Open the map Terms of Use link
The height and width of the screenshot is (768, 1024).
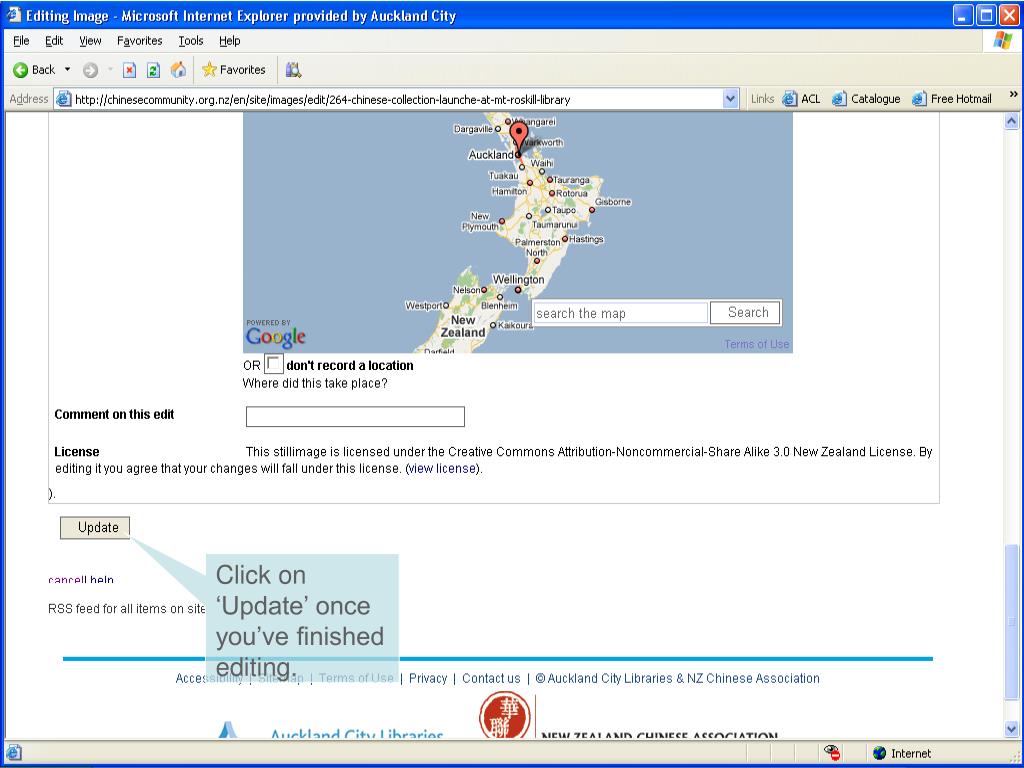(x=756, y=344)
